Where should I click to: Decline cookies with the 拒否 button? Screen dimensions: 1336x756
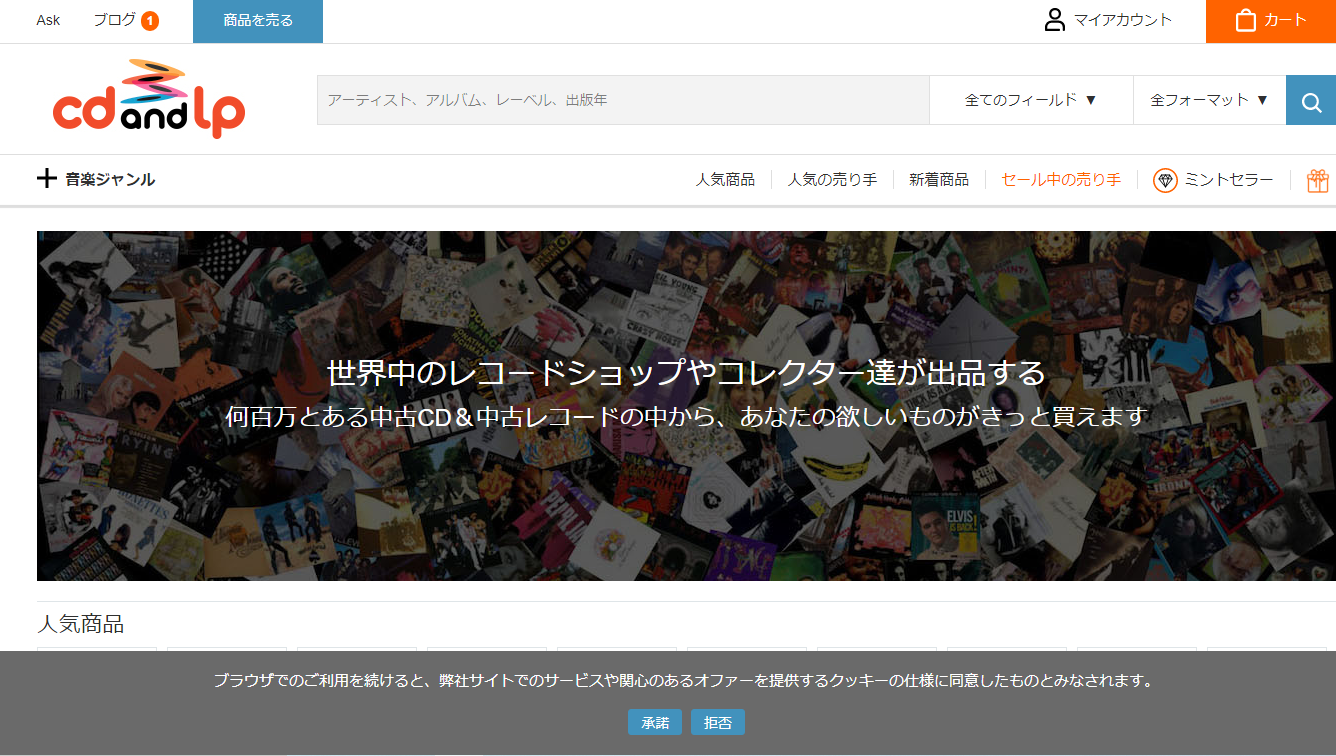[x=718, y=723]
